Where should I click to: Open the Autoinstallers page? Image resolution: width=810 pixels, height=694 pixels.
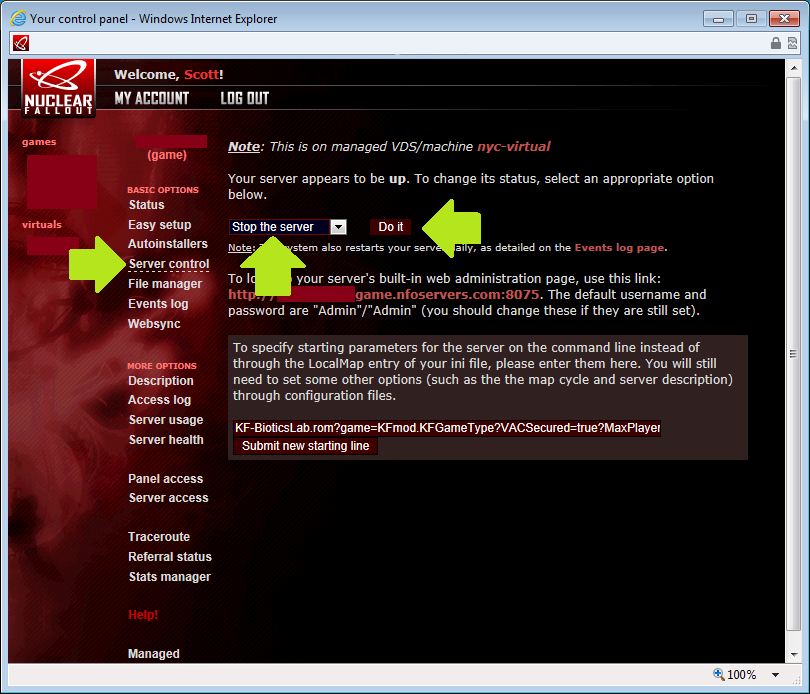(x=168, y=244)
